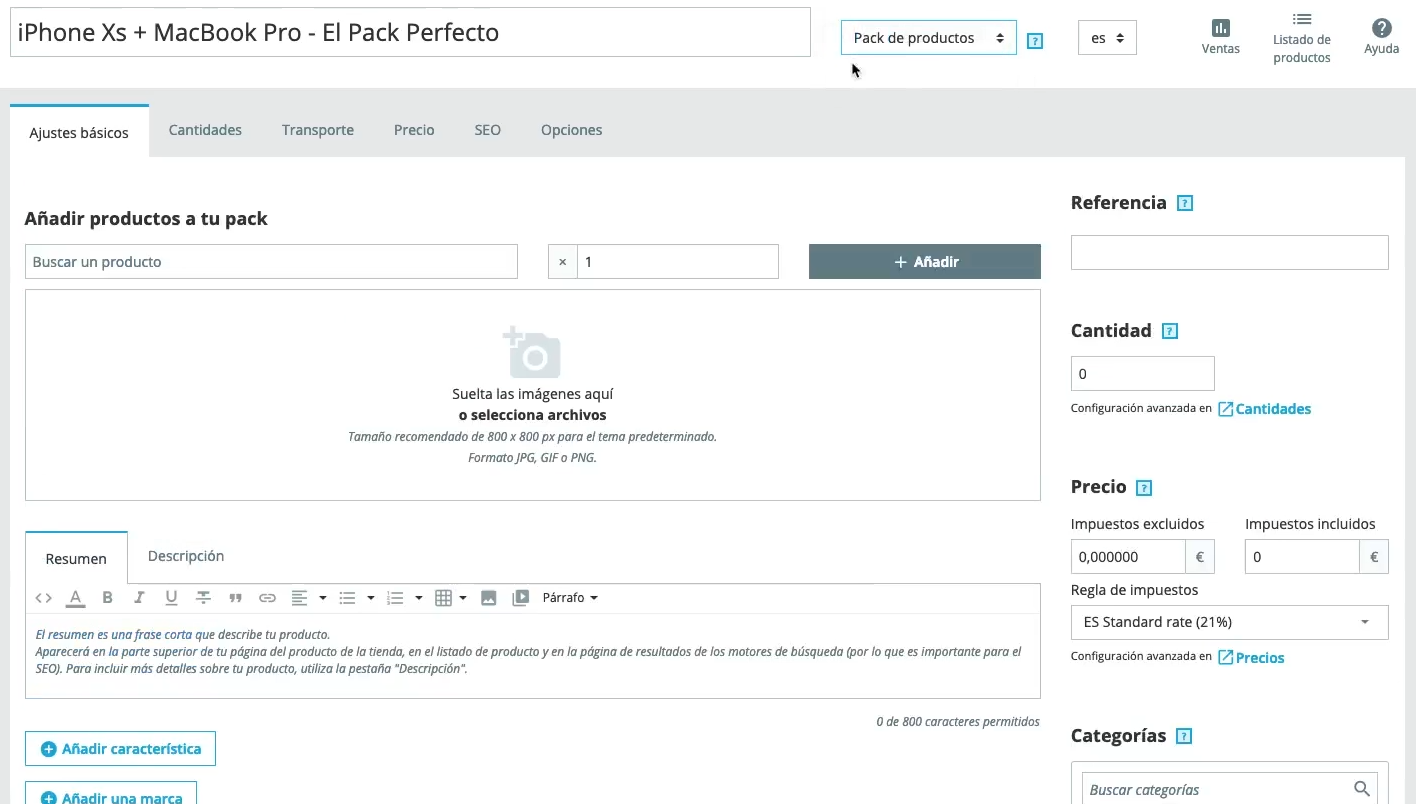Screen dimensions: 1416x804
Task: Click 'o selecciona archivos' upload link
Action: [532, 415]
